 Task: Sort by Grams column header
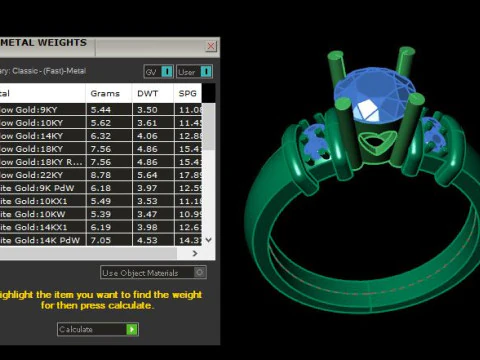pos(109,93)
